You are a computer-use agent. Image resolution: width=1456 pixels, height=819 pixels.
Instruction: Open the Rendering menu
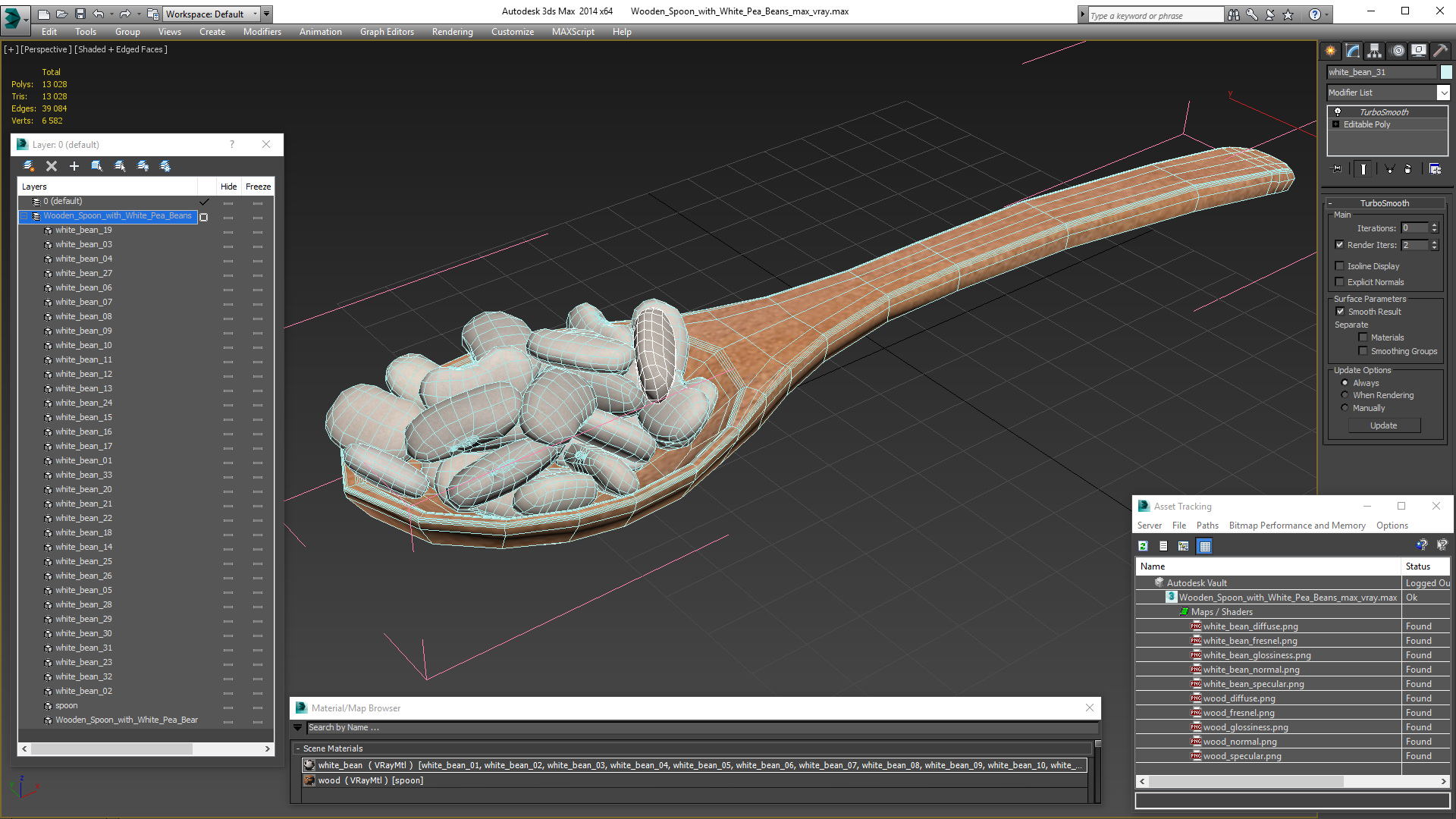click(x=453, y=32)
